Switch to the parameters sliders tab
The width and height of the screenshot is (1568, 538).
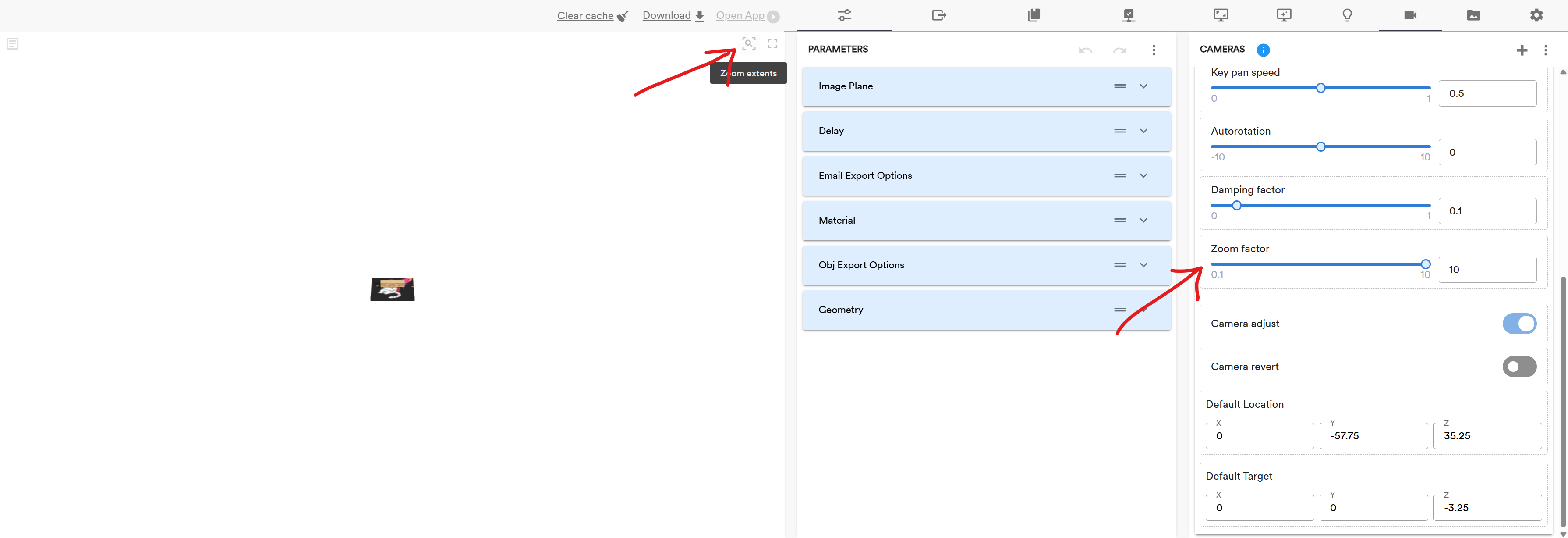(844, 15)
